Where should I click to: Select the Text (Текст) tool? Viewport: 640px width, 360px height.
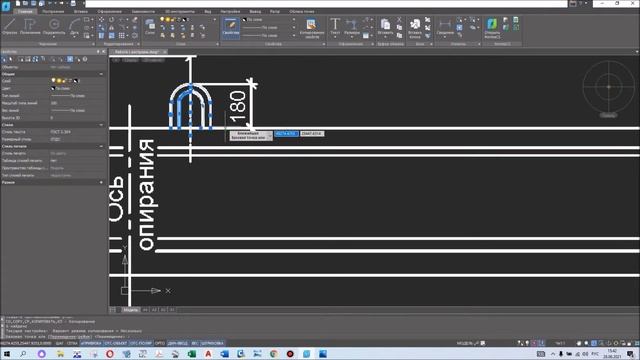click(x=335, y=27)
